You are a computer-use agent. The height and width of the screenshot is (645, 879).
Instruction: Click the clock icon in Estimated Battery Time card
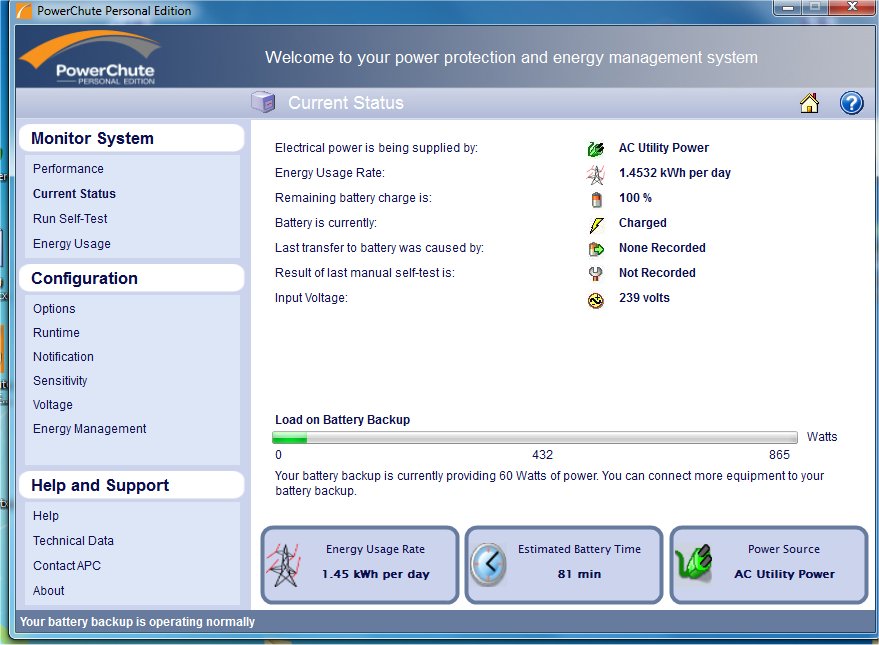(488, 564)
